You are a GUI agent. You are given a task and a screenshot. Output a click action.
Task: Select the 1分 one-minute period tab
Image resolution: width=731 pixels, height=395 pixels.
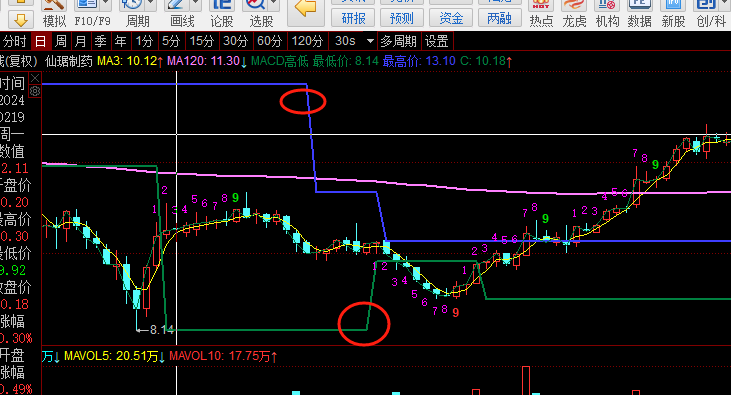[x=144, y=41]
